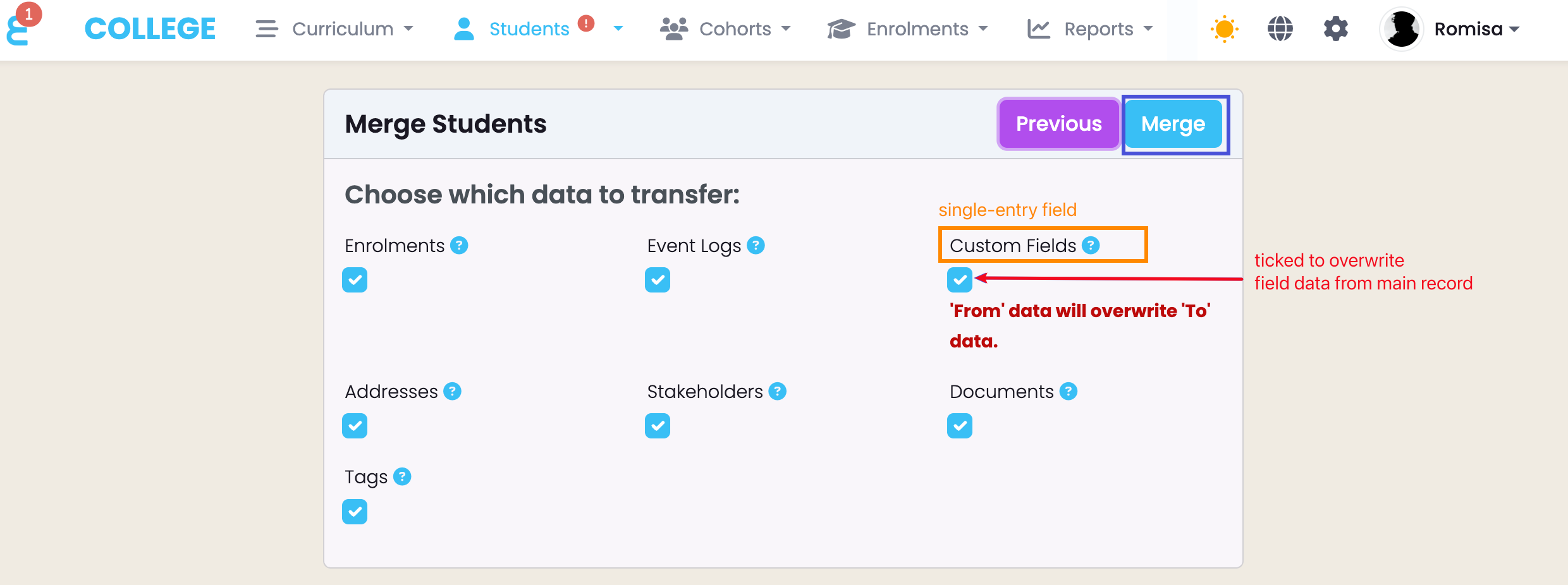Open the Reports dropdown menu
This screenshot has width=1568, height=585.
point(1091,29)
